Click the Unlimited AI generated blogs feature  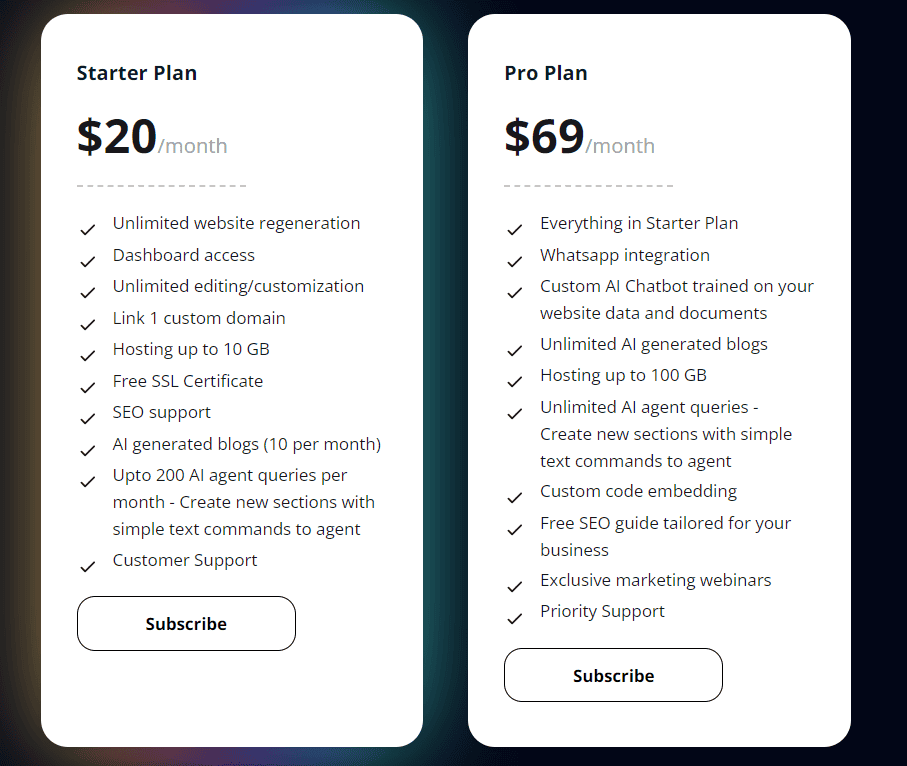[653, 343]
